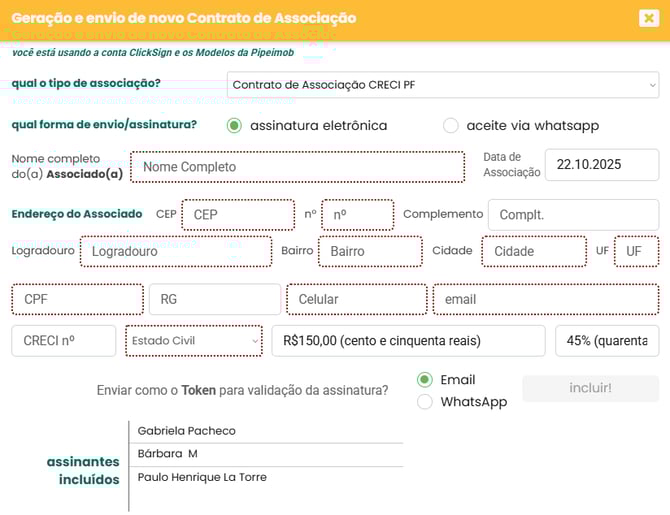Select signer Gabriela Pacheco in the list

[x=187, y=431]
